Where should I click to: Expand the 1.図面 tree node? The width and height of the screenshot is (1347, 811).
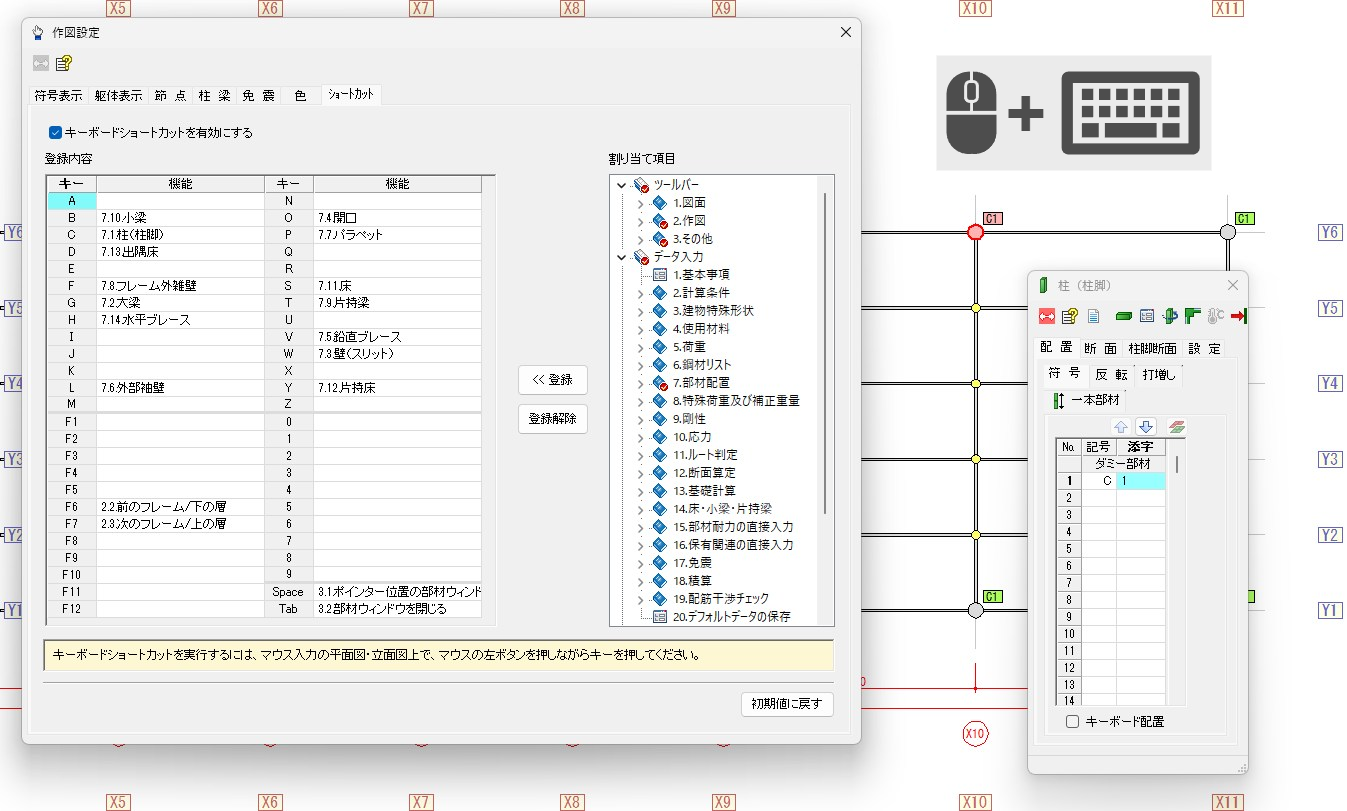click(x=641, y=203)
